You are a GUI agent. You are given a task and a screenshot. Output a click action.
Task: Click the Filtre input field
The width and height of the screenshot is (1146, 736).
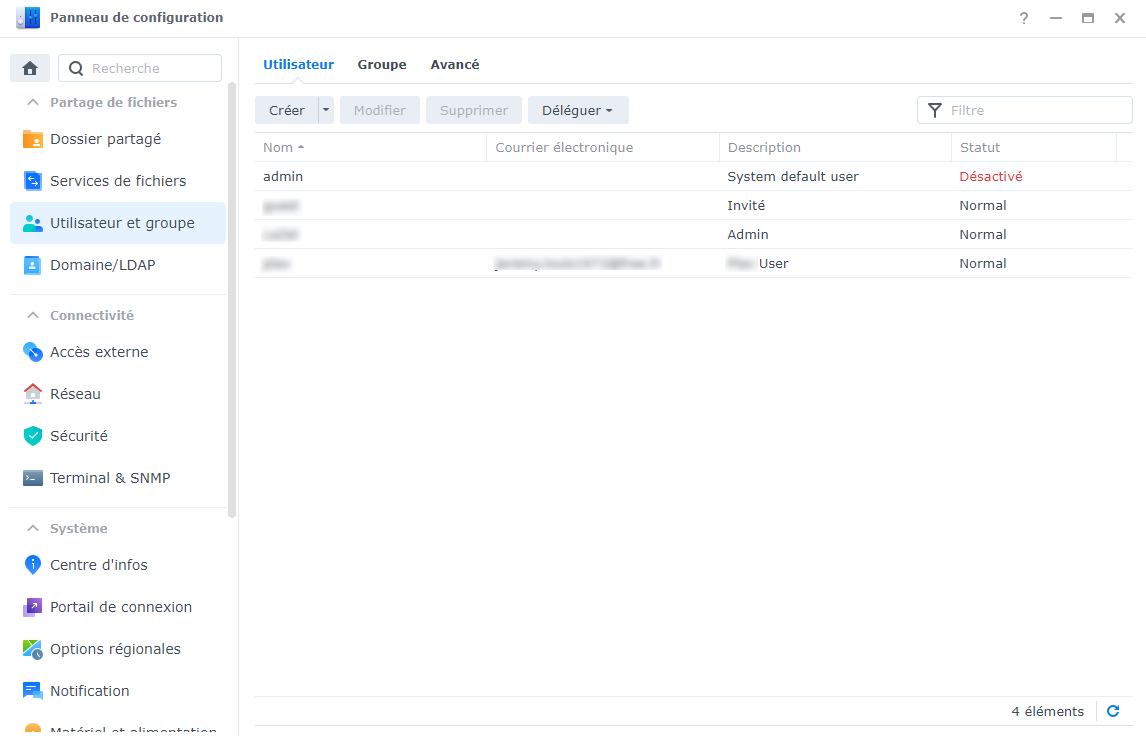tap(1036, 110)
